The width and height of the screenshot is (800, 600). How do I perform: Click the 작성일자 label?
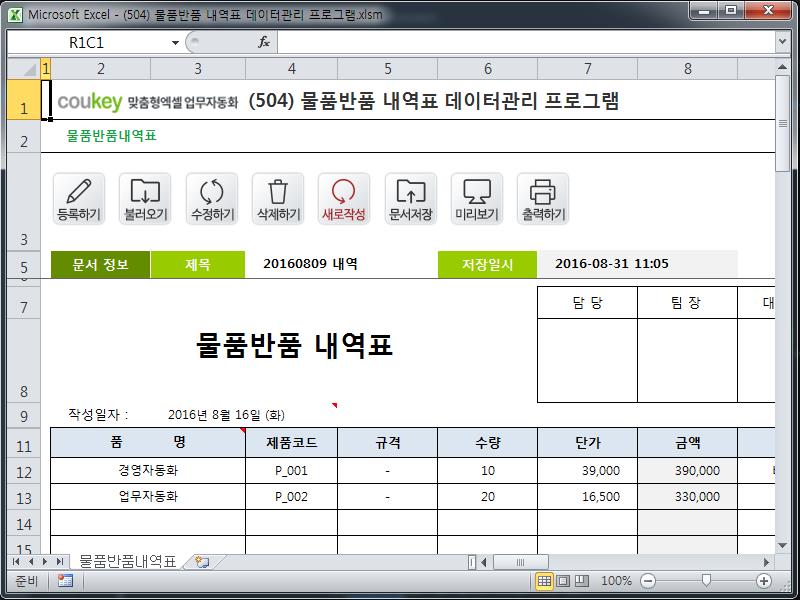coord(98,414)
